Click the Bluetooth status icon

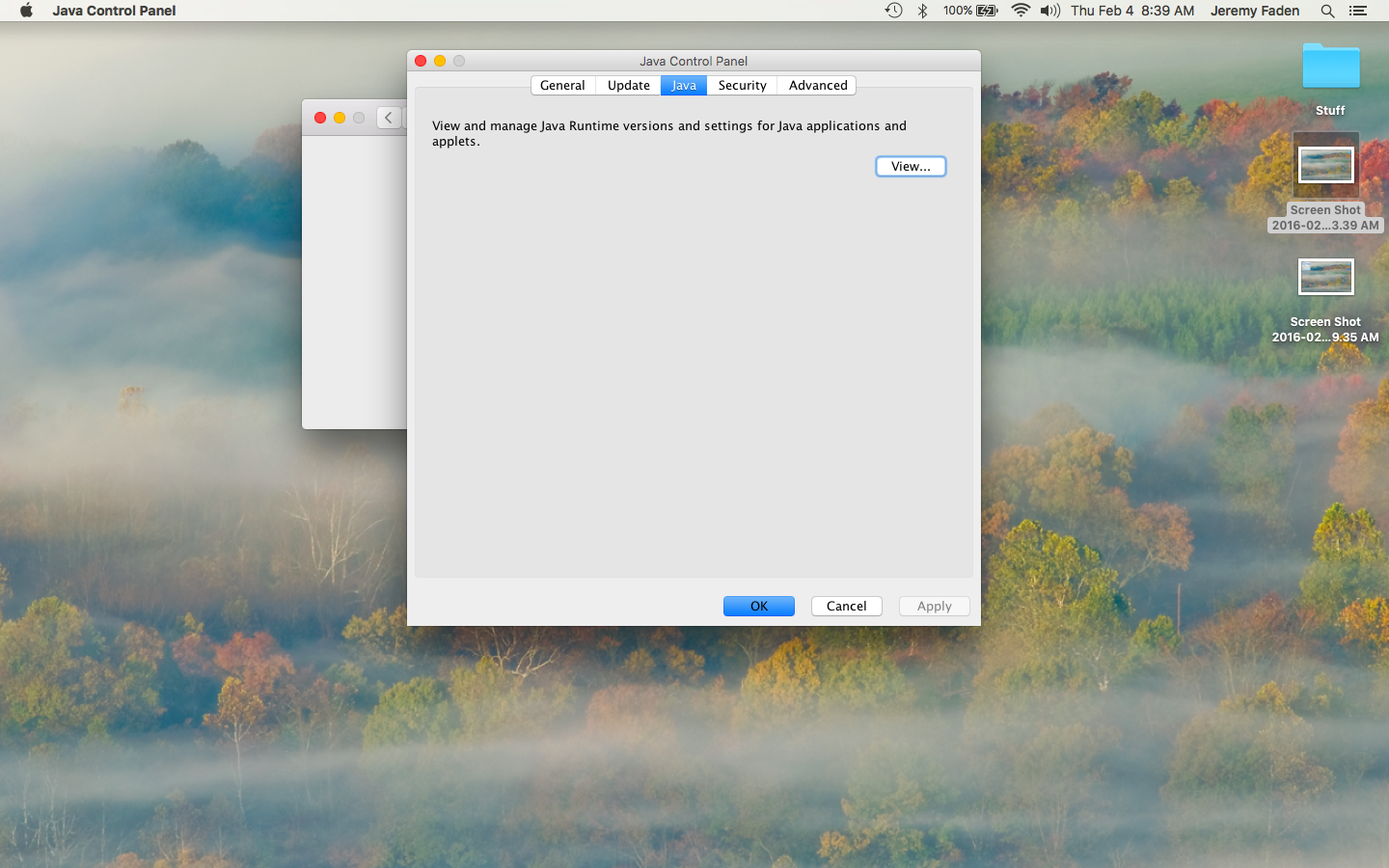pos(922,11)
